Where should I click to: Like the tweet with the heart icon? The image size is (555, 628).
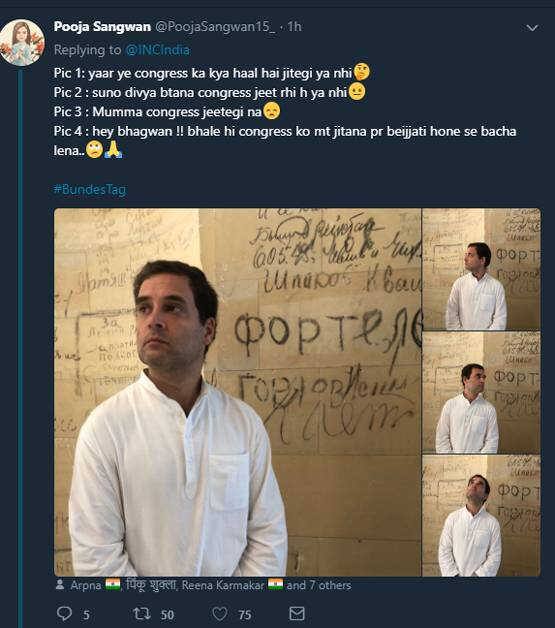219,613
